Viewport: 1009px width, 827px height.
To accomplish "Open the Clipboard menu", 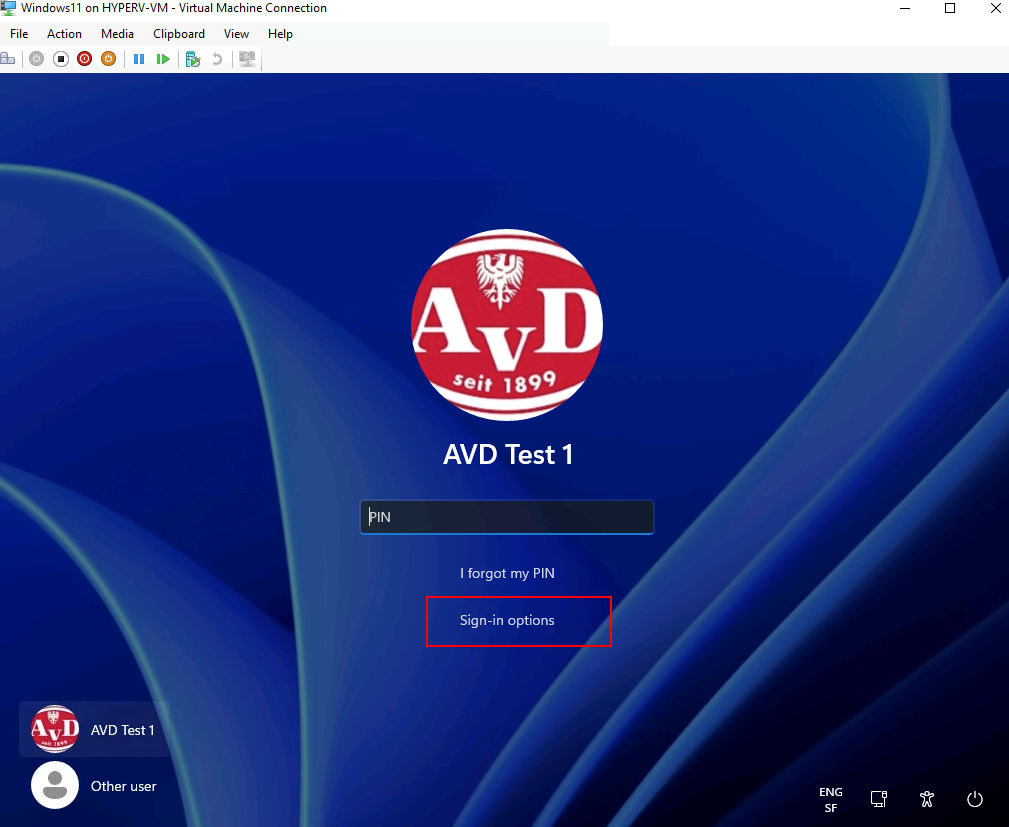I will [x=179, y=34].
